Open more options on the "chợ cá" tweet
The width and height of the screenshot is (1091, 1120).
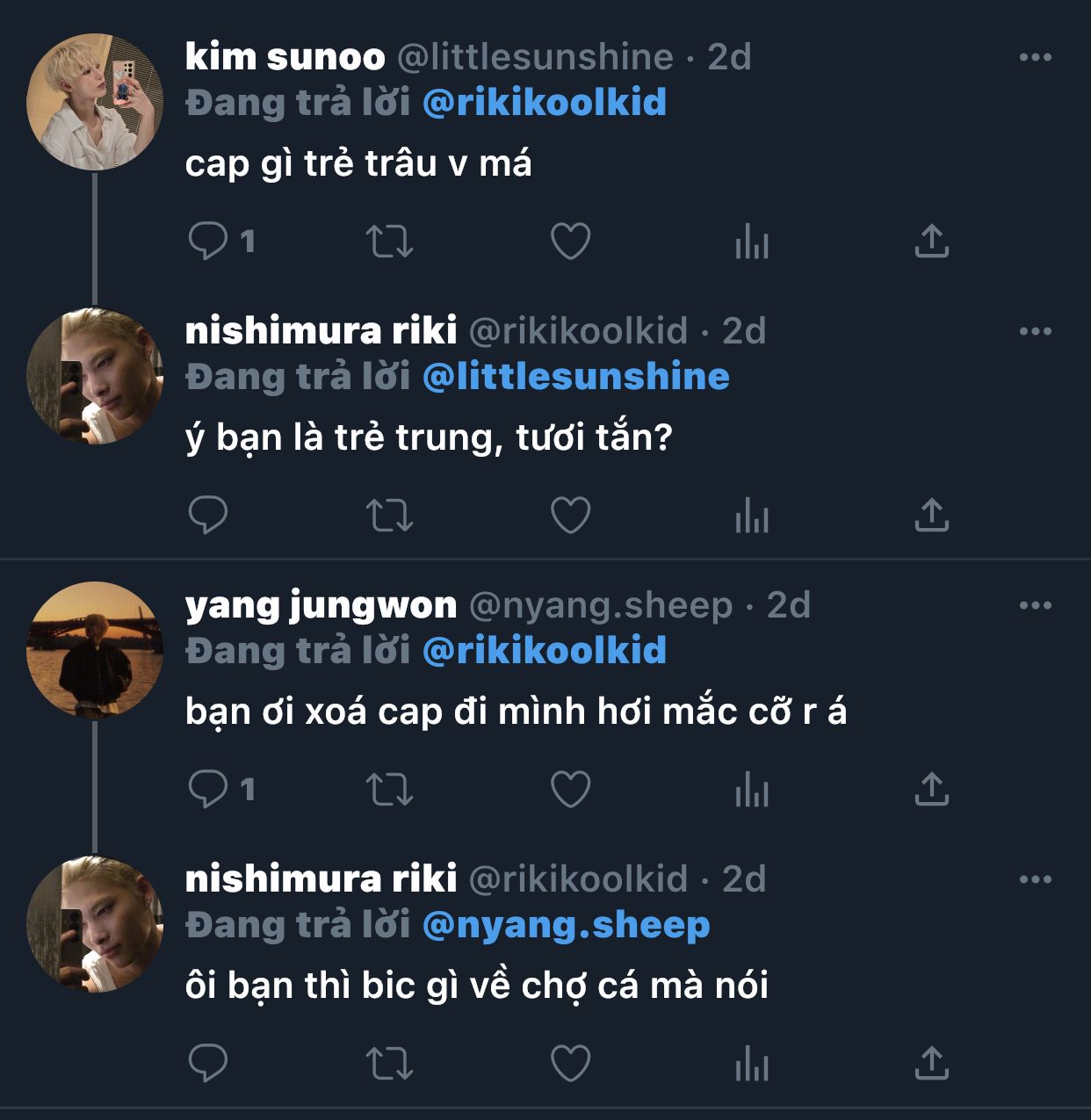click(x=1036, y=880)
